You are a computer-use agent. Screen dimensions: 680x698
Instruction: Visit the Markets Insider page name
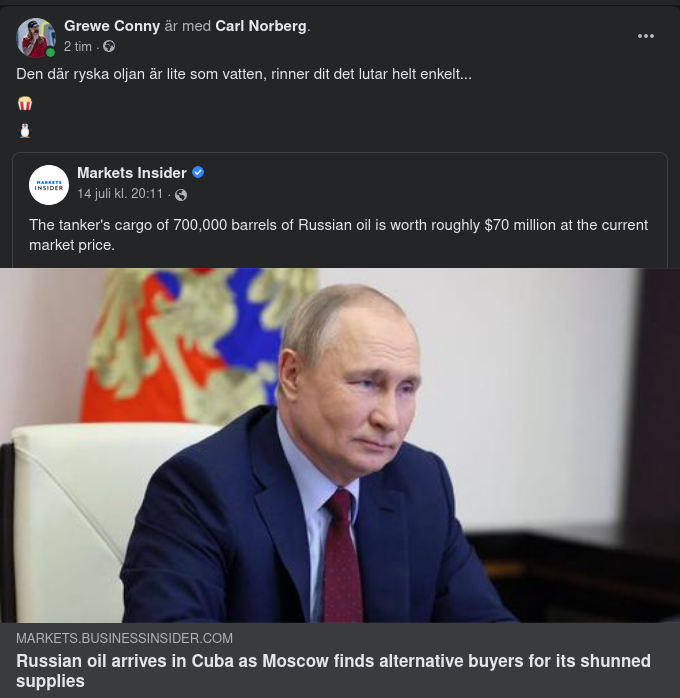pyautogui.click(x=132, y=173)
